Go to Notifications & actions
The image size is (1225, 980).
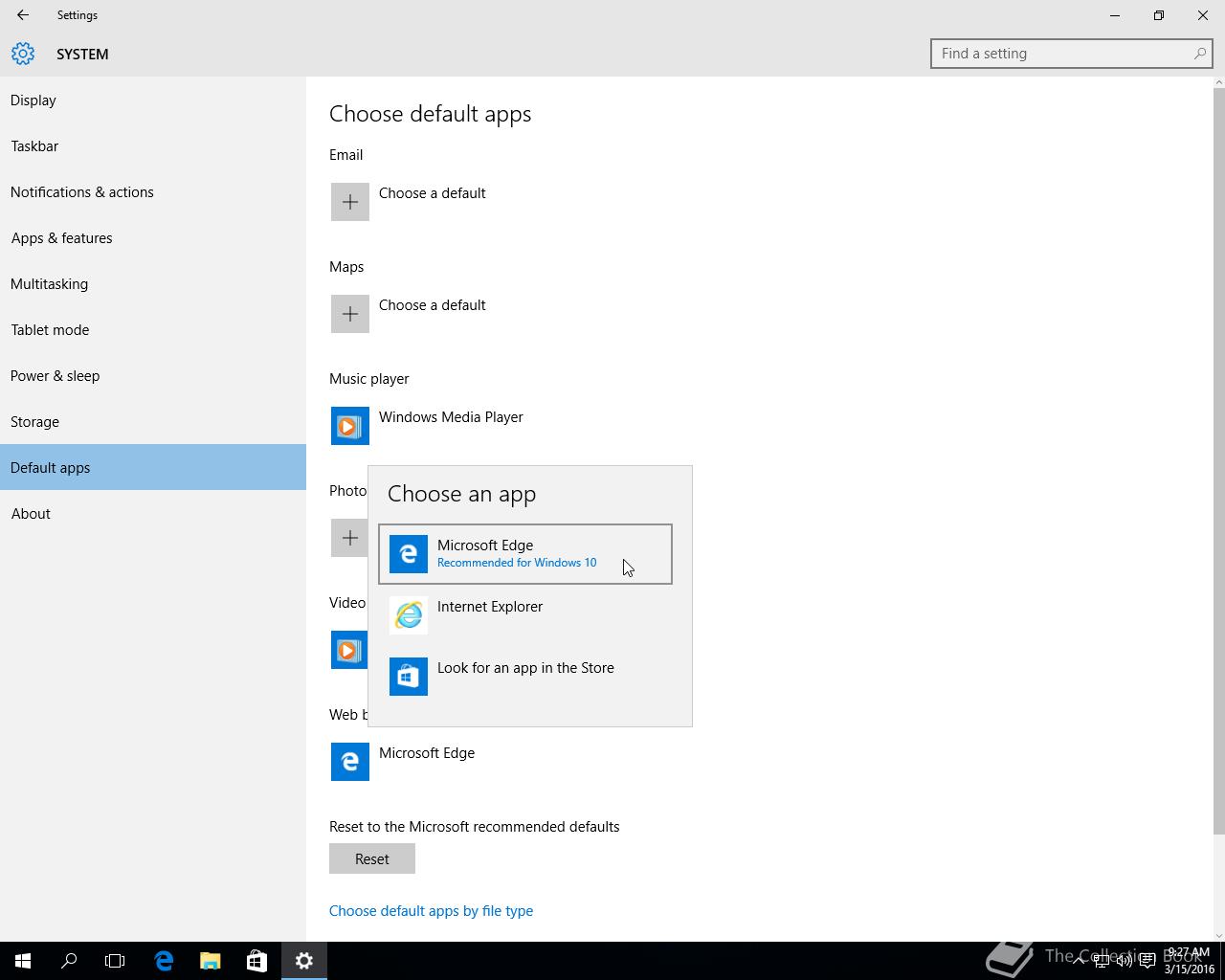(153, 191)
